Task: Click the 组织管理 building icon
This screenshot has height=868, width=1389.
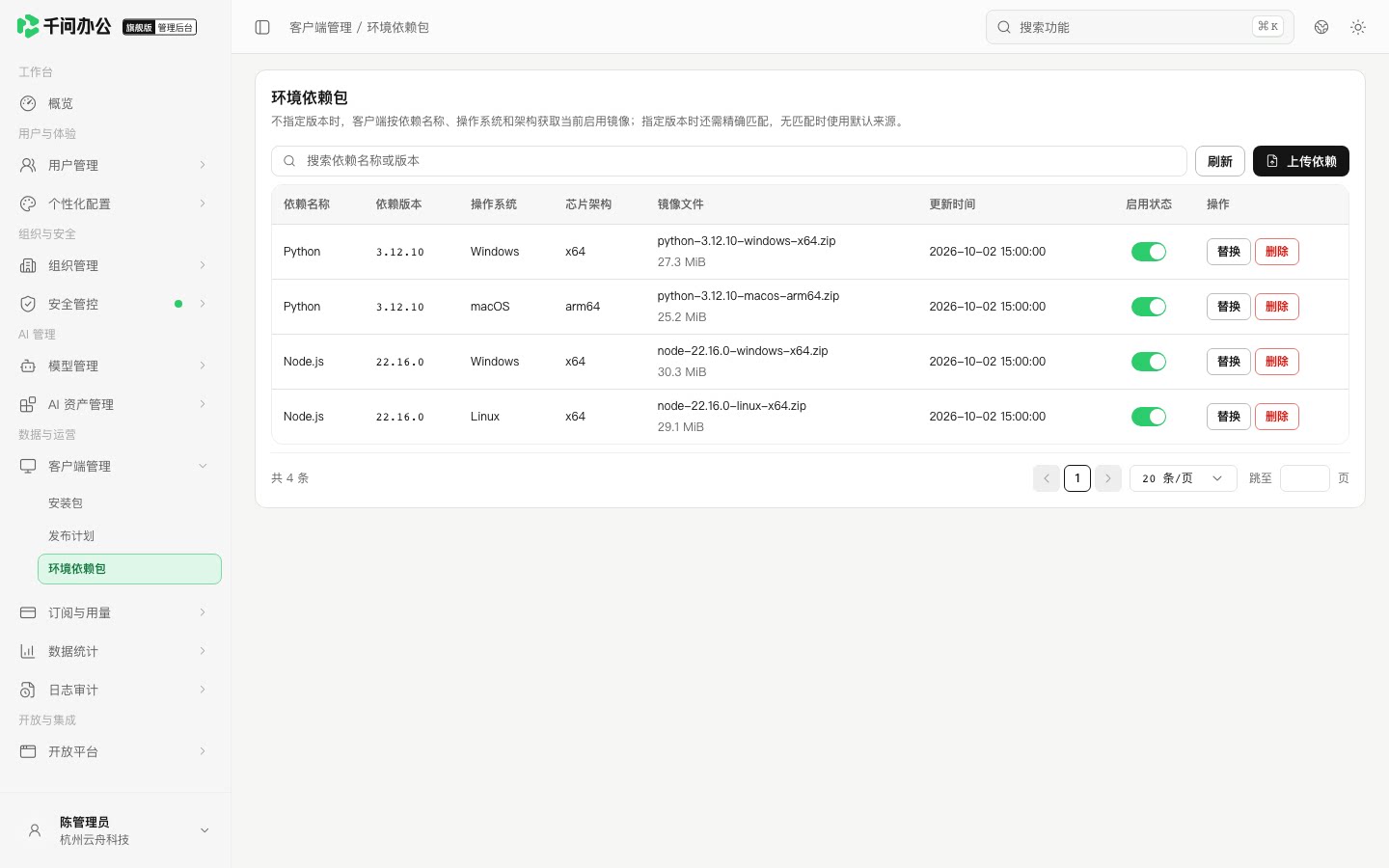Action: pos(28,265)
